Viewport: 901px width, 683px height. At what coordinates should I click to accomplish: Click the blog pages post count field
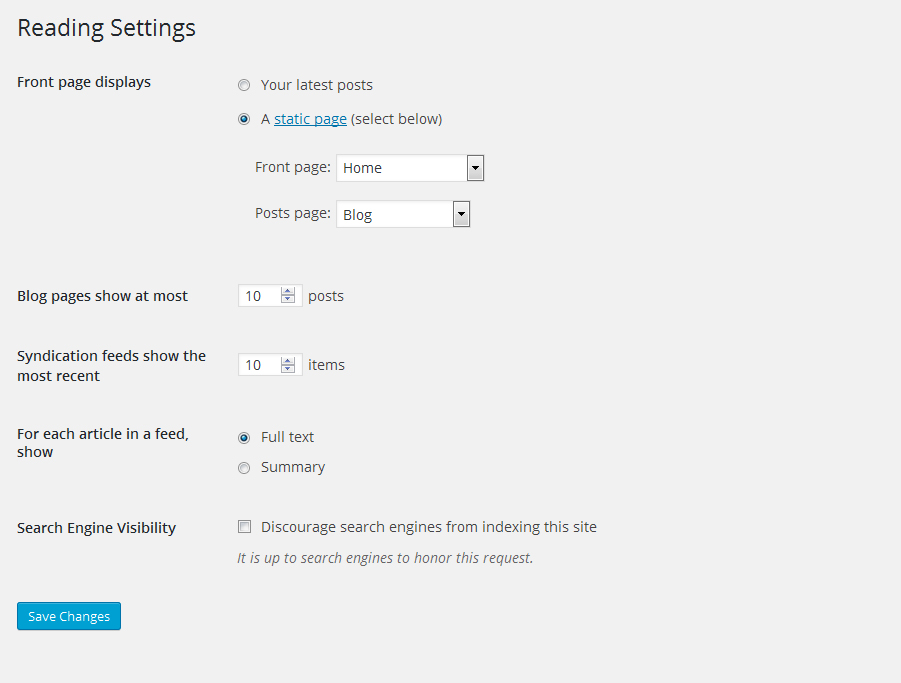tap(259, 296)
